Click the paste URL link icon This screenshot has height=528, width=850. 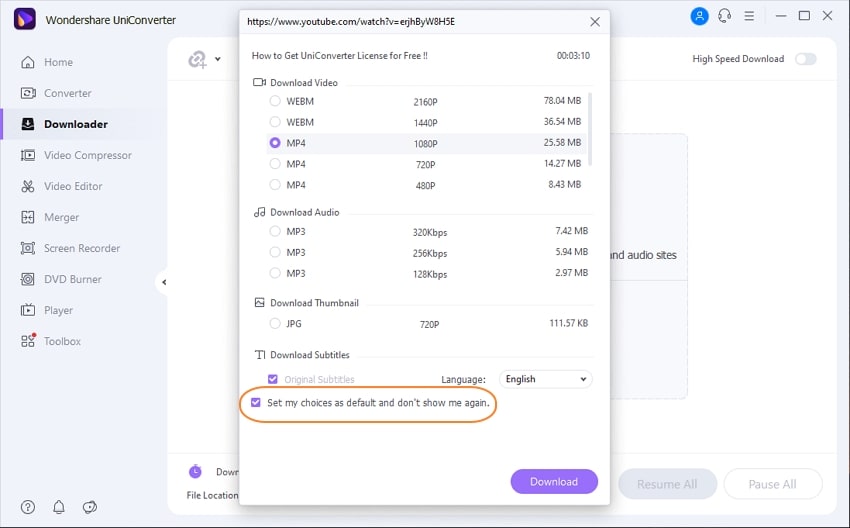[x=197, y=59]
